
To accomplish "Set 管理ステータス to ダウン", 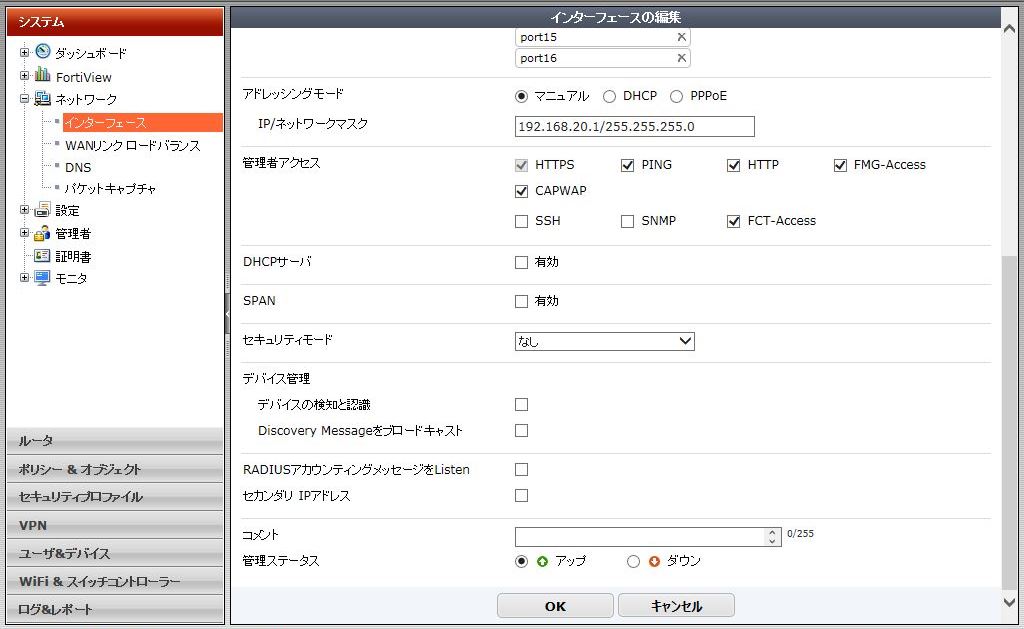I will 633,561.
